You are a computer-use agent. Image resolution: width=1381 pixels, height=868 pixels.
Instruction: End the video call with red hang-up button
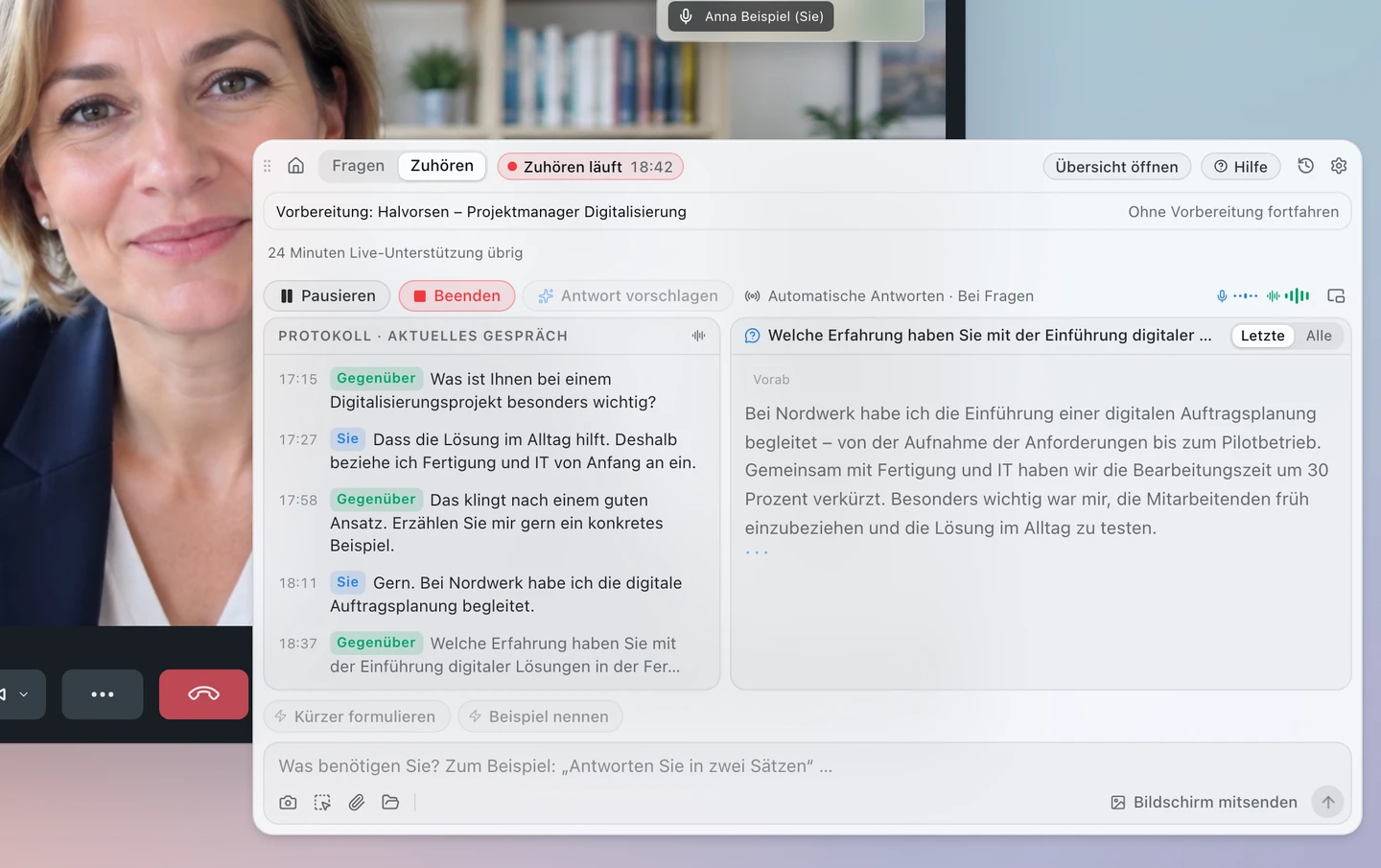(203, 694)
